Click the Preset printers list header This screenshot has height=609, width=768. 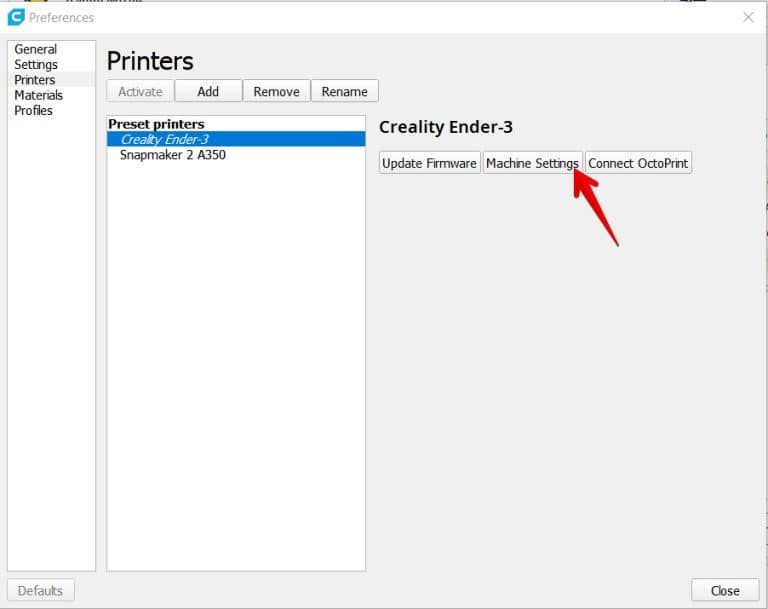(x=156, y=124)
